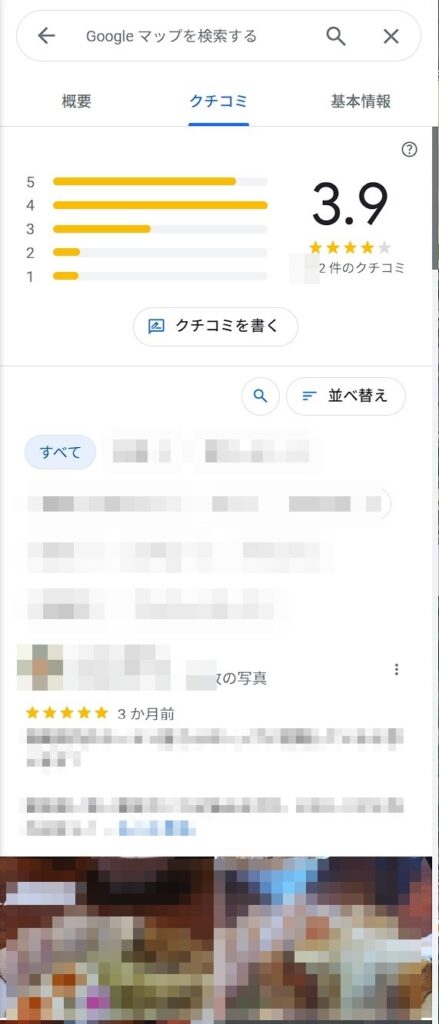Click the pencil icon on クチコミを書く

(x=156, y=326)
